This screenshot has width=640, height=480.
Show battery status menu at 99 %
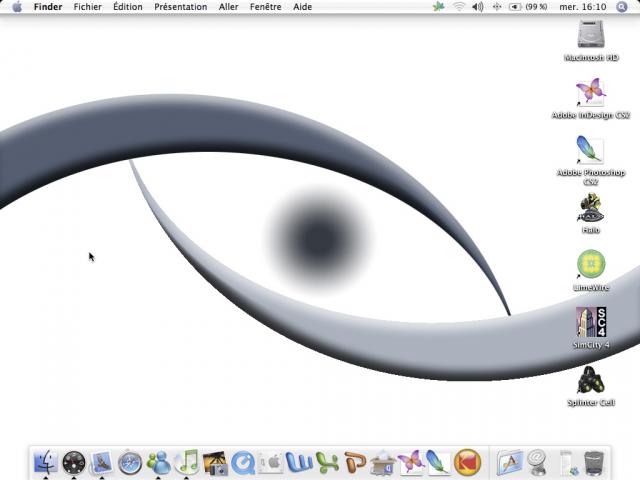(528, 7)
